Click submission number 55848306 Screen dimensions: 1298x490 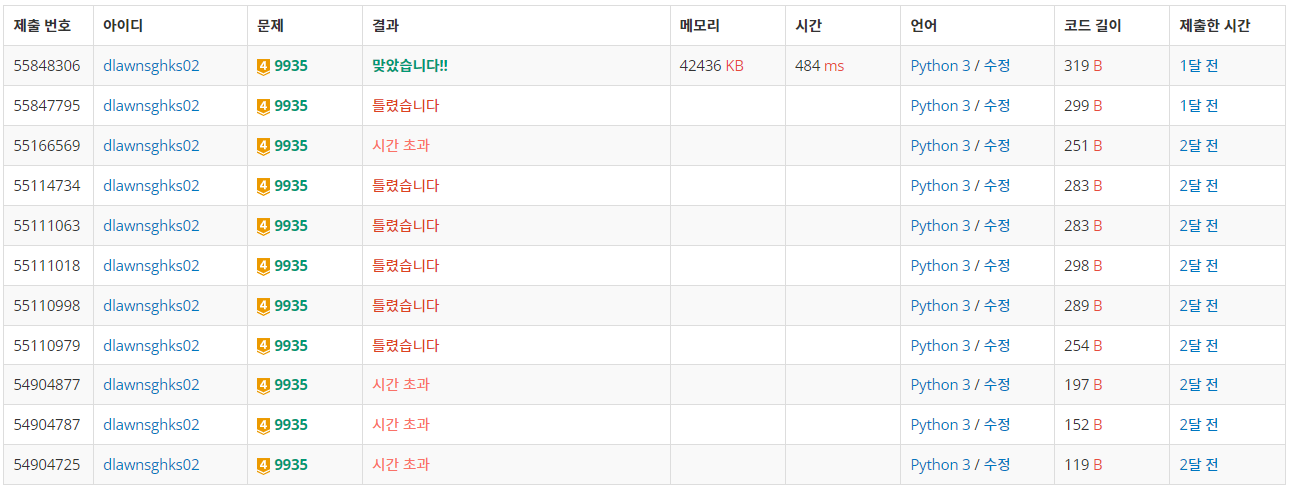(47, 66)
